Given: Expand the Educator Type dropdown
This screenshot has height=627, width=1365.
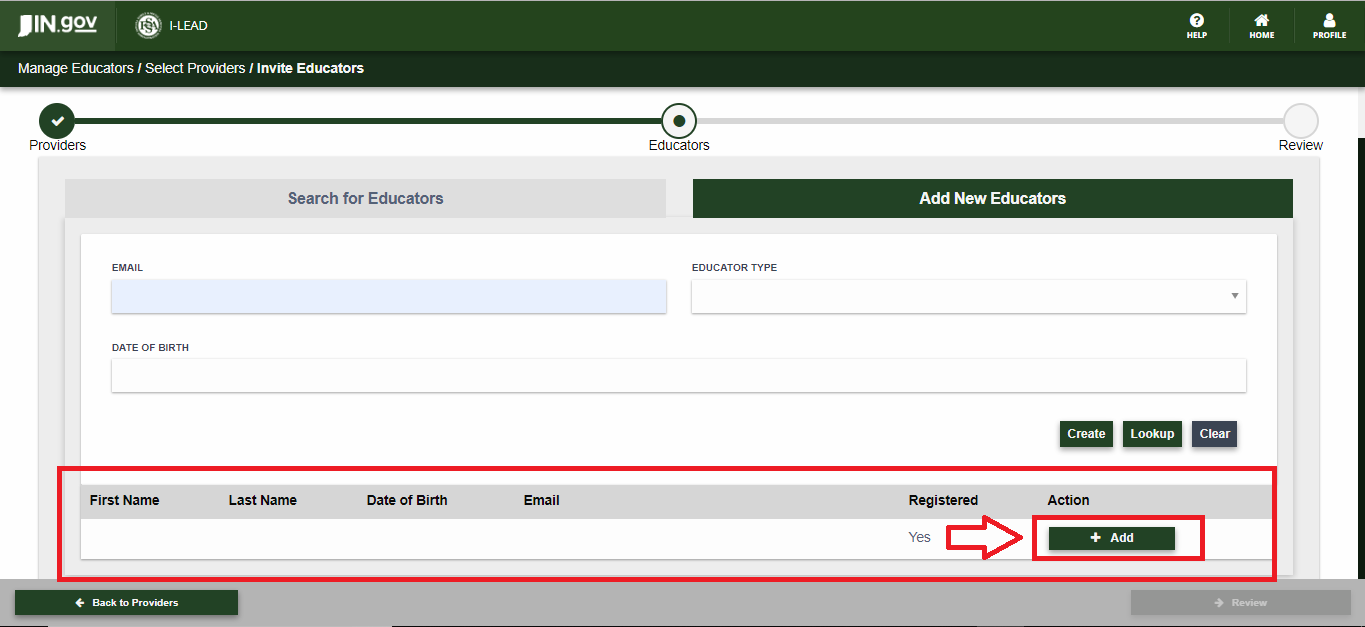Looking at the screenshot, I should click(968, 296).
